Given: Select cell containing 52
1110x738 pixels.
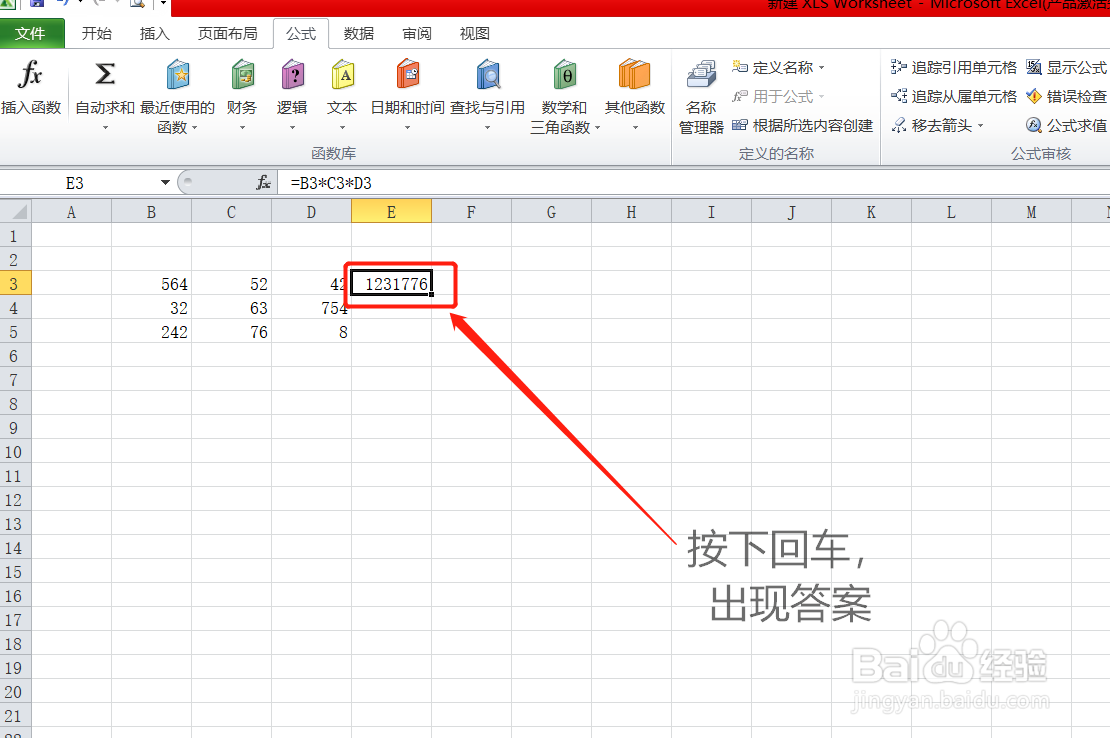Looking at the screenshot, I should 231,284.
